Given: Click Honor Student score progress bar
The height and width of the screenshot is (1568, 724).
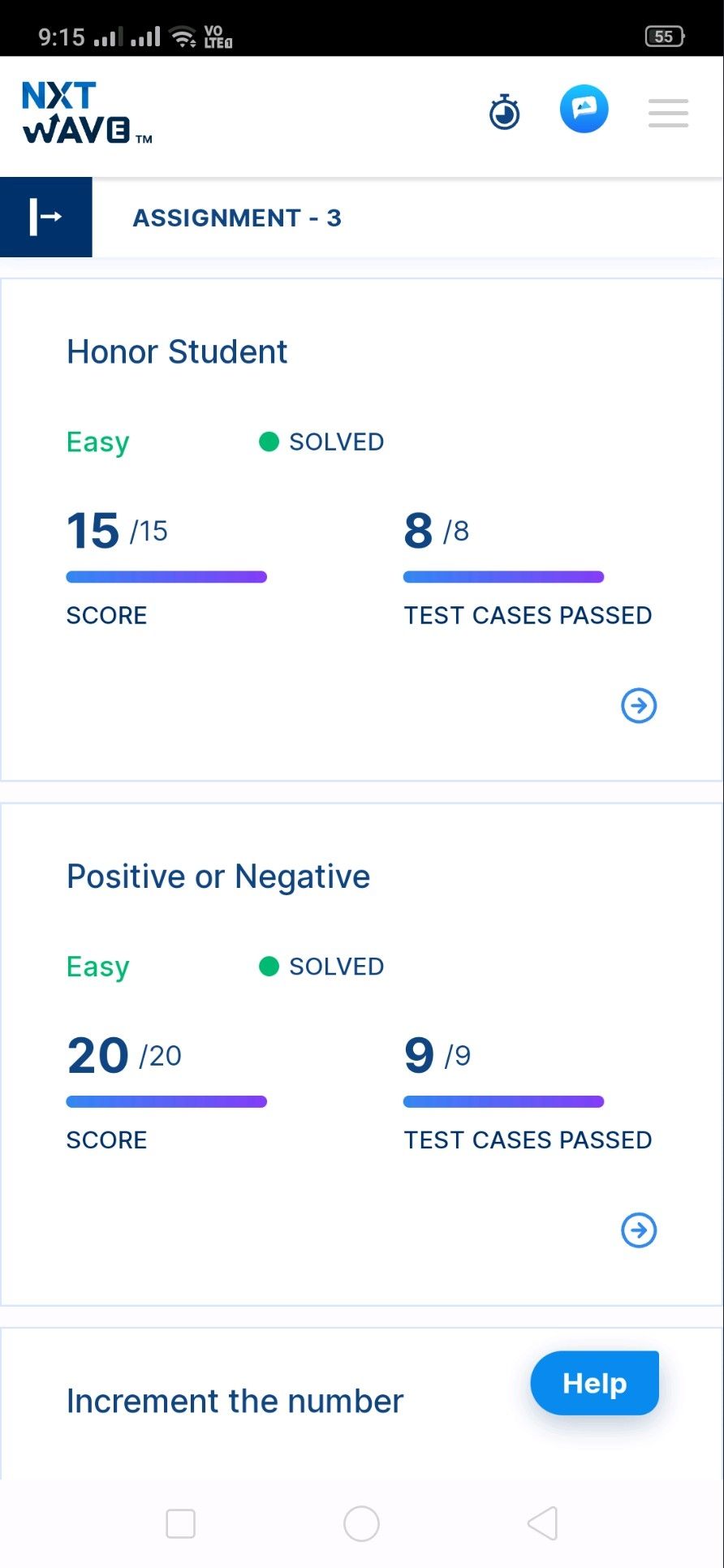Looking at the screenshot, I should coord(166,577).
